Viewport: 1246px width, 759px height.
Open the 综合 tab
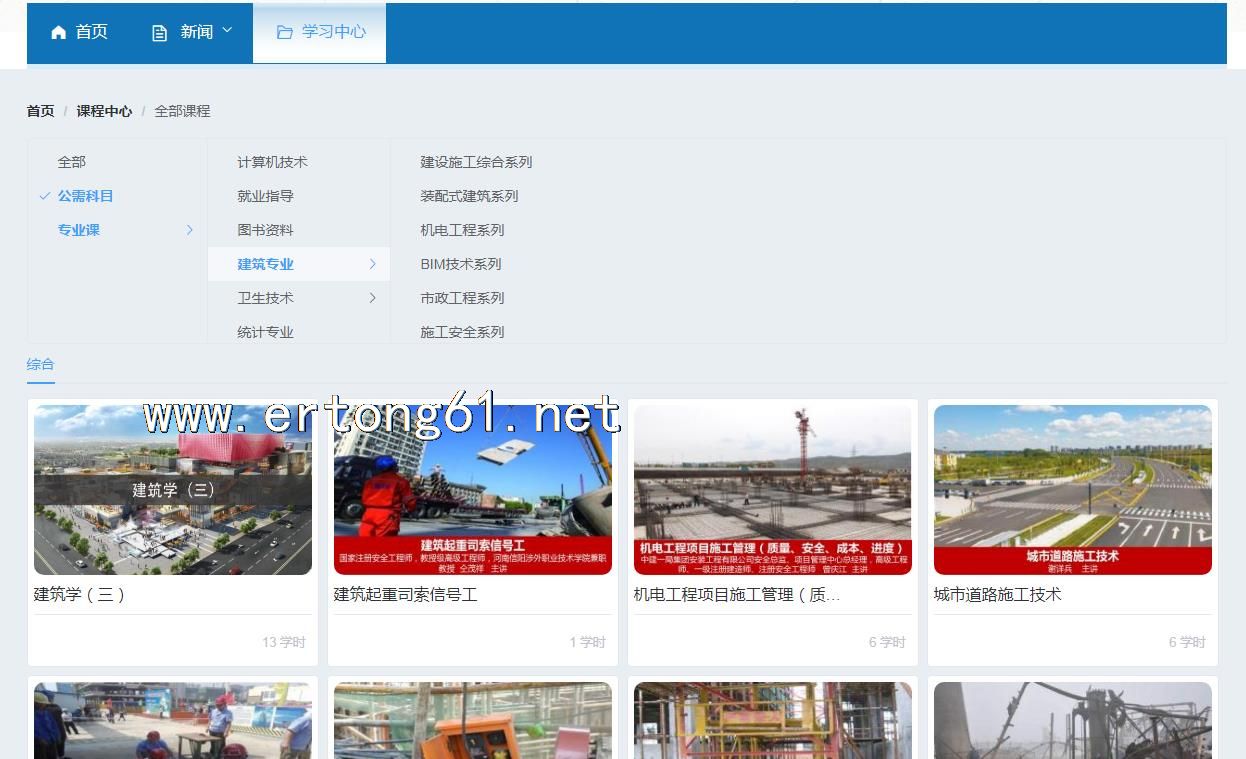[40, 365]
